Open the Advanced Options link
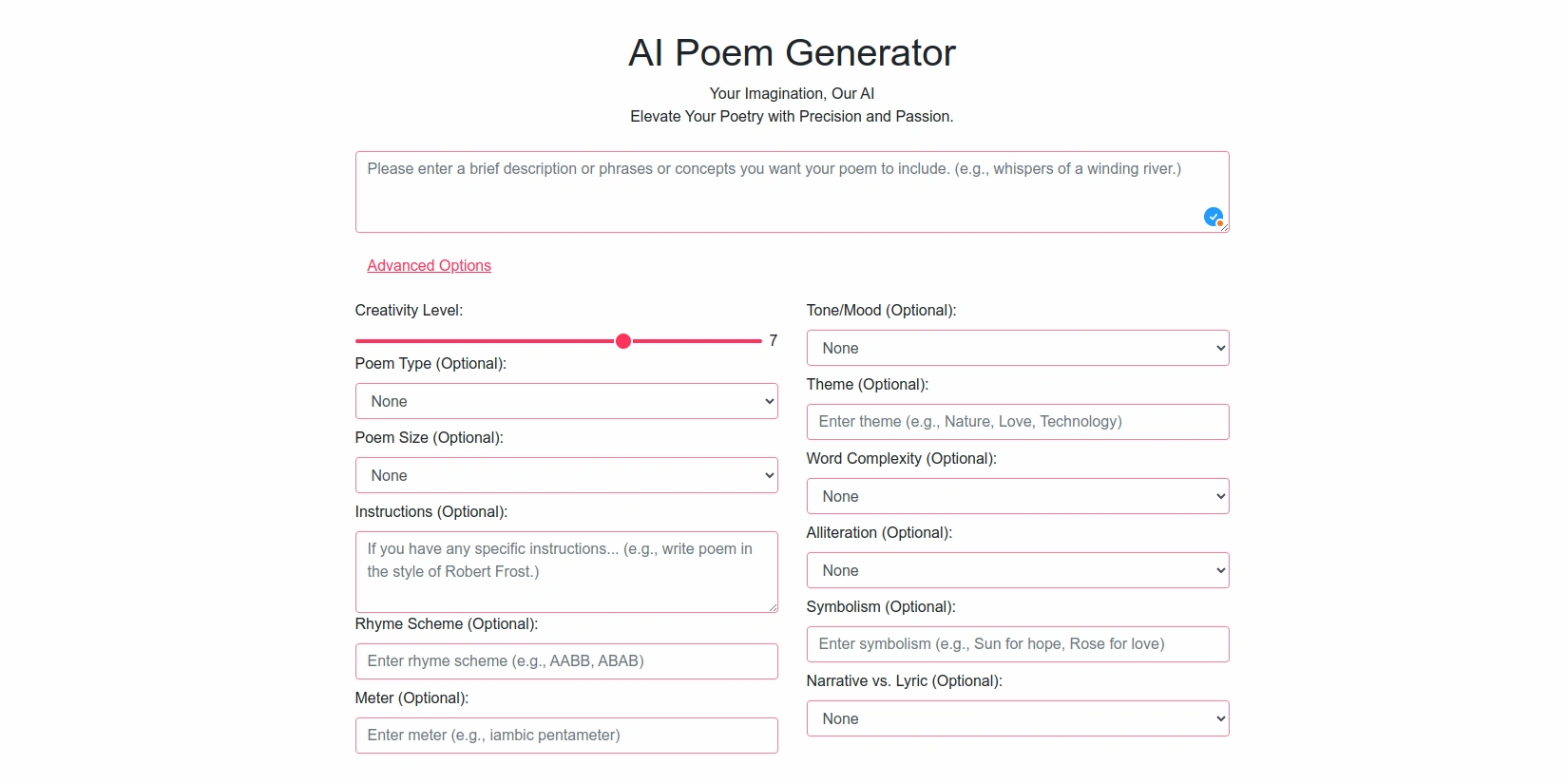Image resolution: width=1568 pixels, height=784 pixels. tap(429, 266)
